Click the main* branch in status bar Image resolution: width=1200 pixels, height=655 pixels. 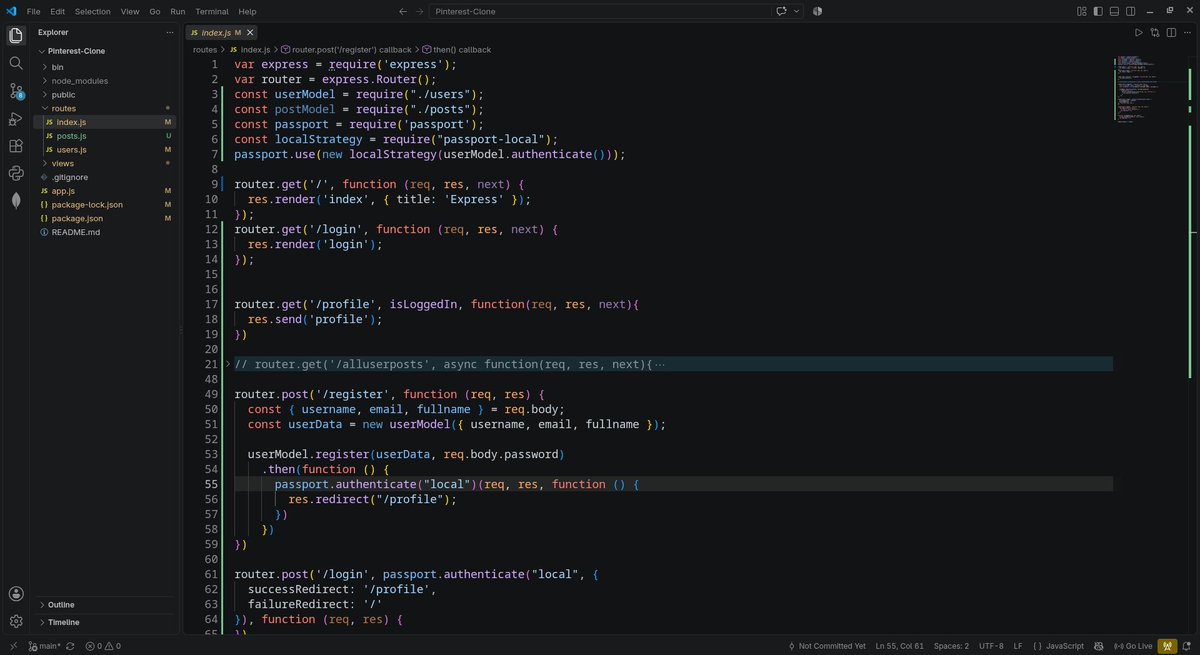[x=45, y=646]
